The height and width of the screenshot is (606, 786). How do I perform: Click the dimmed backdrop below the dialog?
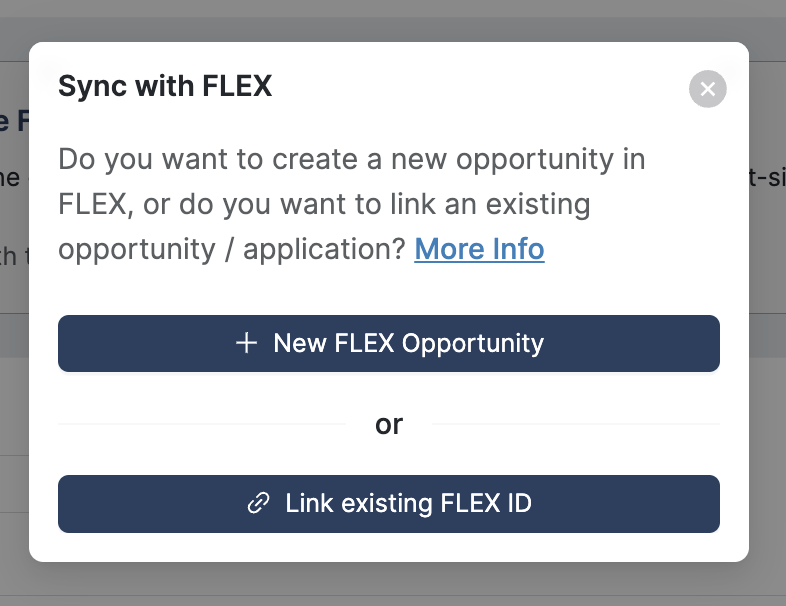click(389, 585)
